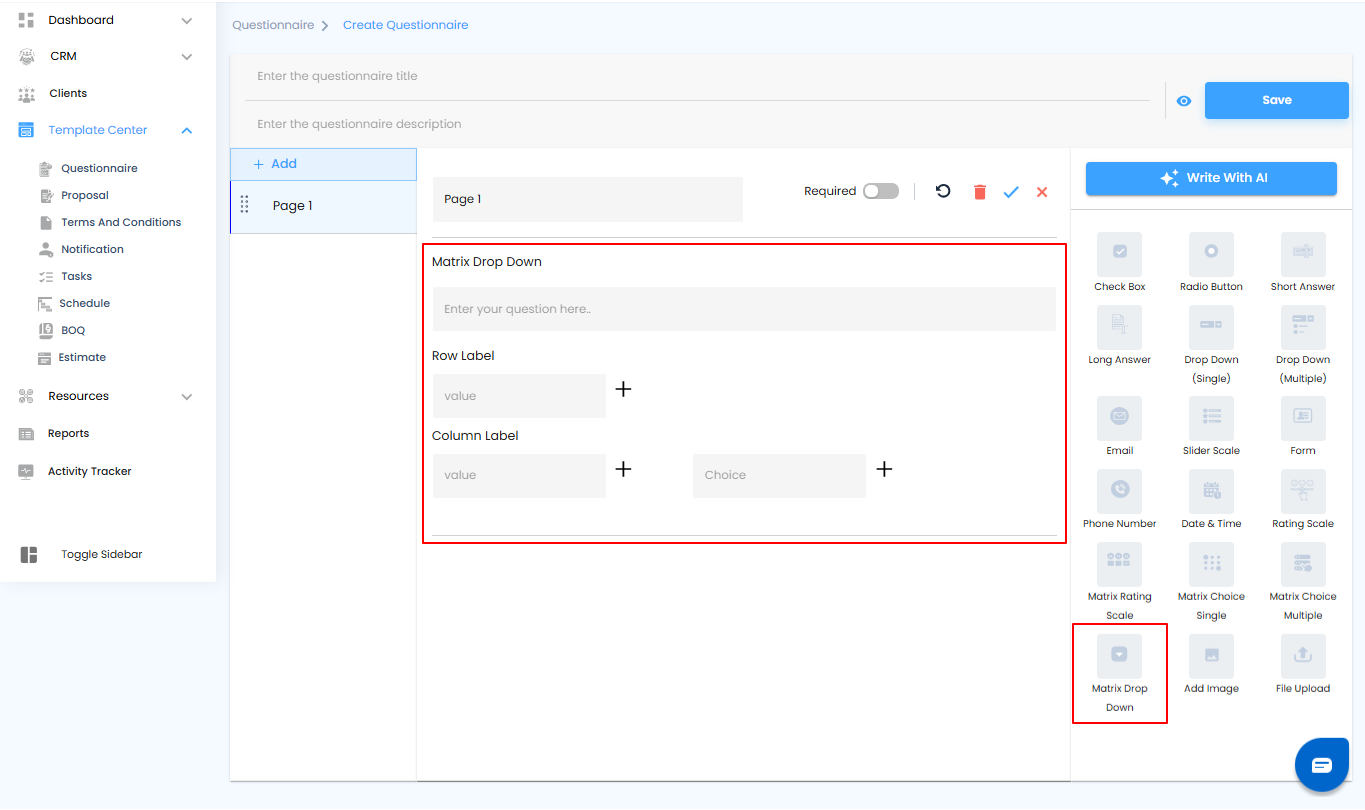The width and height of the screenshot is (1365, 810).
Task: Click the questionnaire title field
Action: pos(697,76)
